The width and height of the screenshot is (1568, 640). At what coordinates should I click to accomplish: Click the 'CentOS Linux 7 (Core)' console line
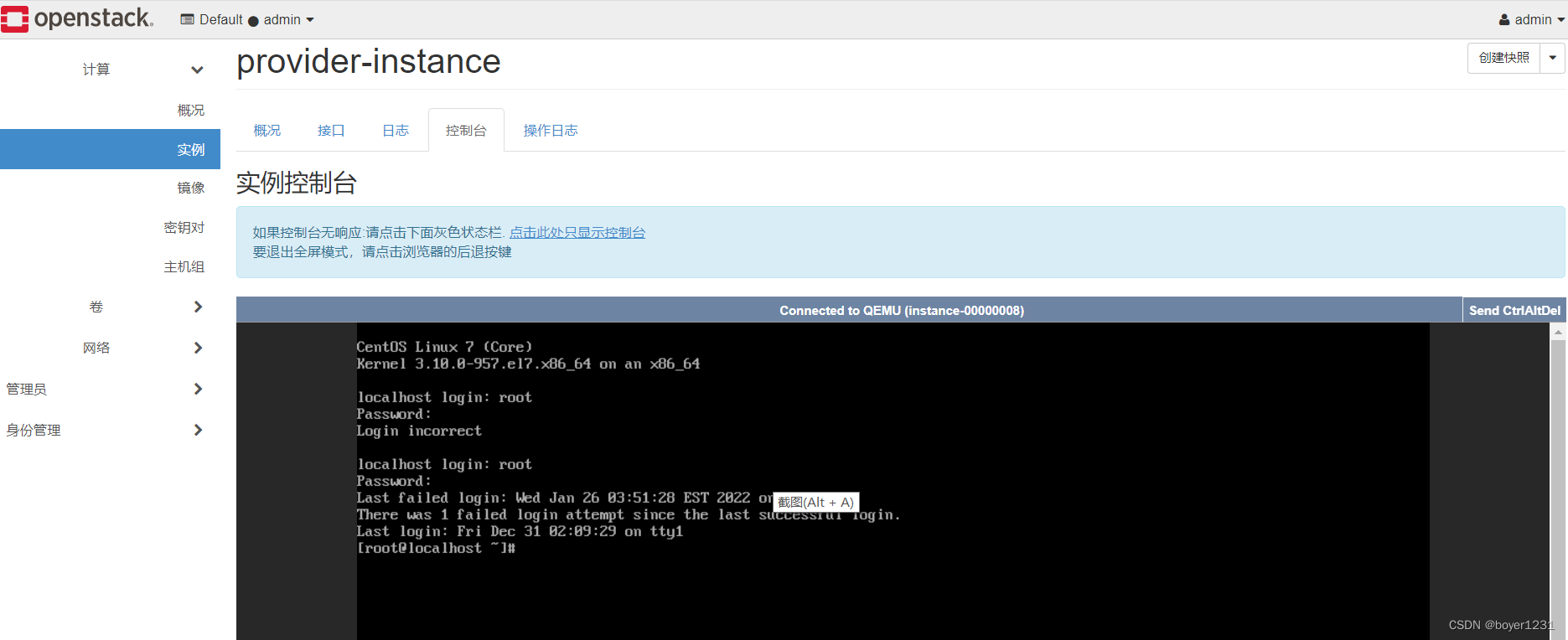[x=444, y=347]
